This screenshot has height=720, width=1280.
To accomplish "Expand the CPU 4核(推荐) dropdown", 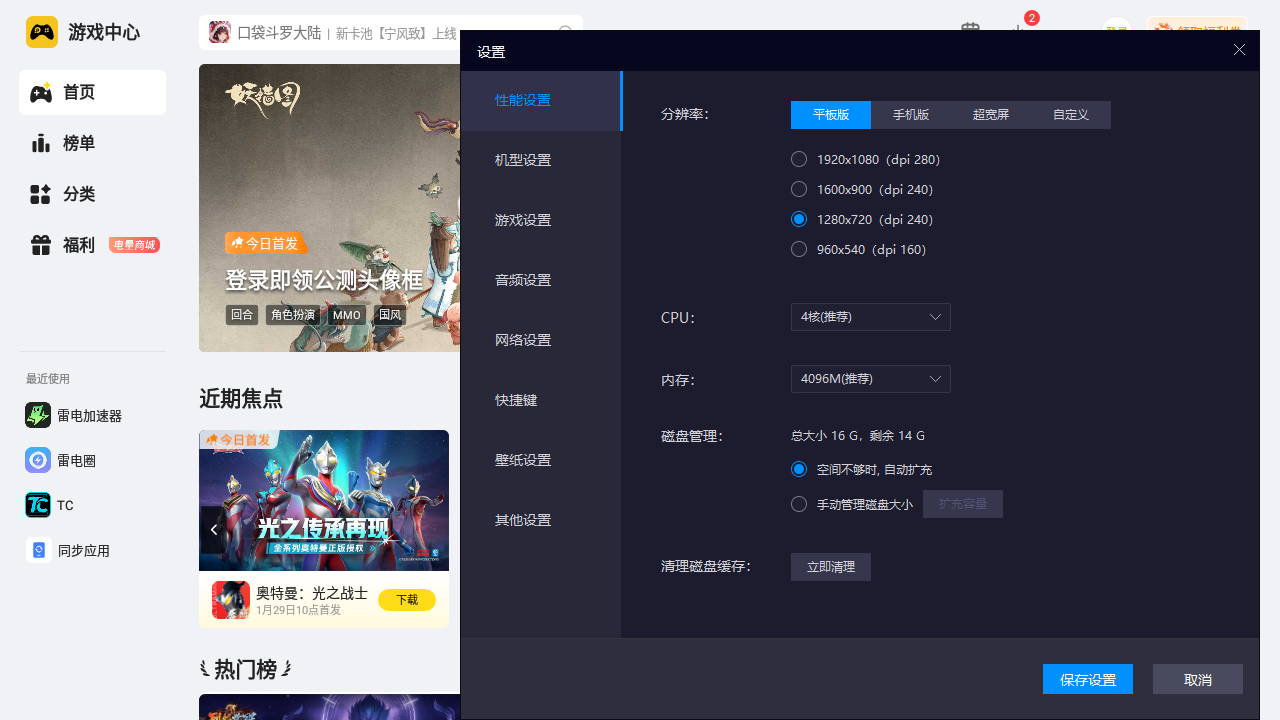I will 870,317.
